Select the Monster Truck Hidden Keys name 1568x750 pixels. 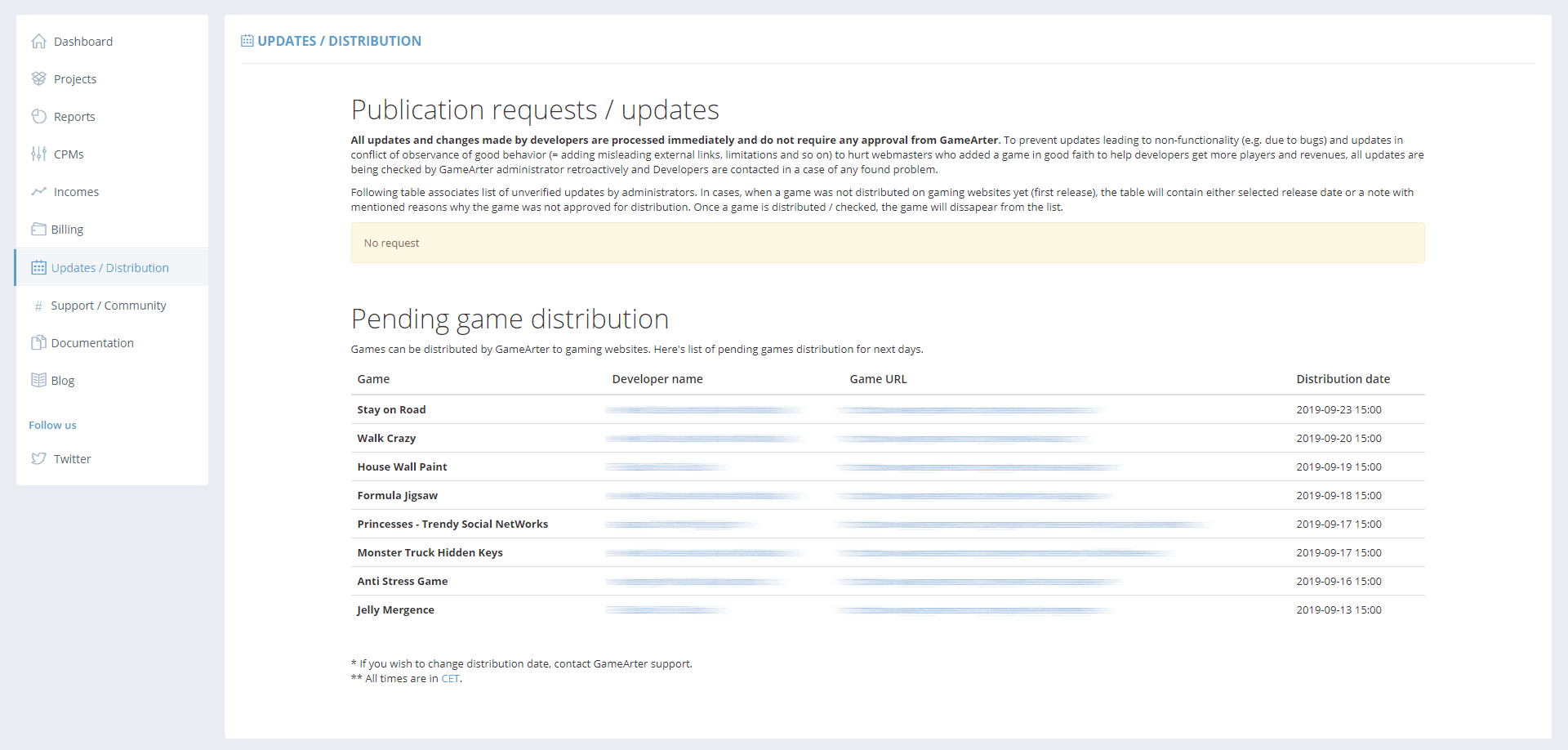pos(430,552)
